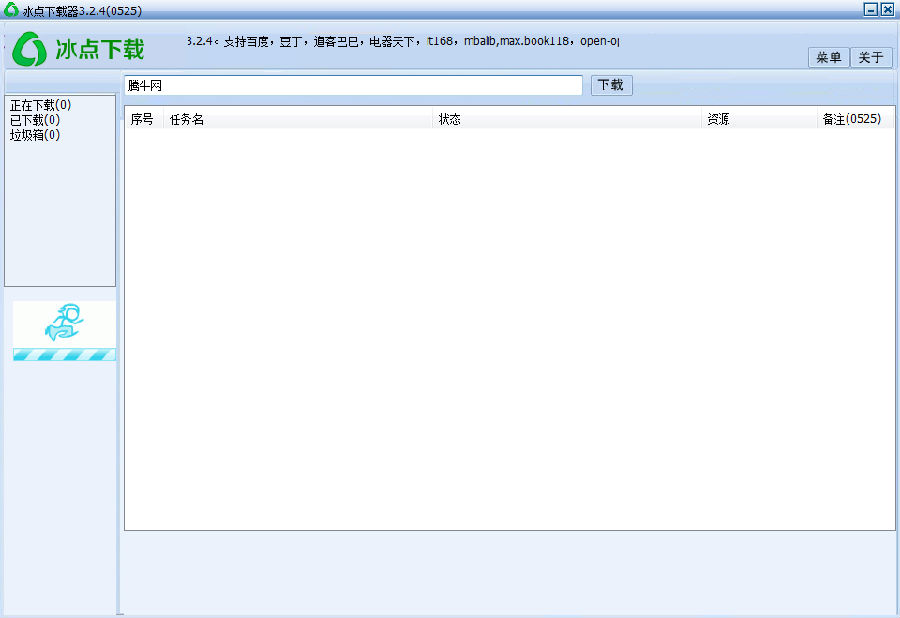Click the striped blue progress bar
Image resolution: width=900 pixels, height=618 pixels.
(x=64, y=355)
